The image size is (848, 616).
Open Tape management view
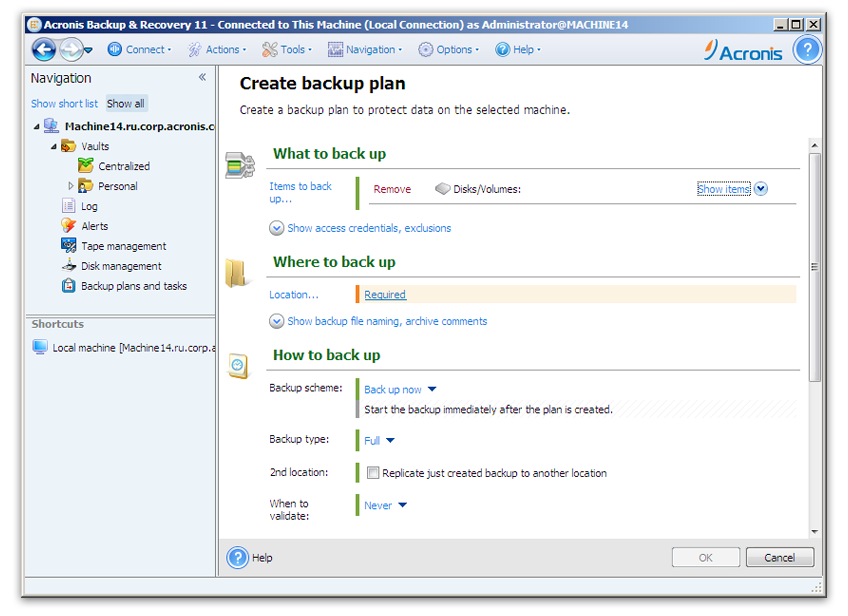(124, 246)
